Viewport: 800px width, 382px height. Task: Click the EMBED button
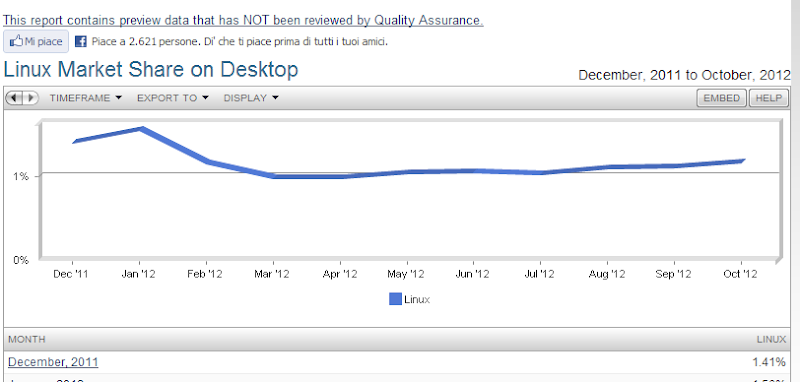click(721, 98)
